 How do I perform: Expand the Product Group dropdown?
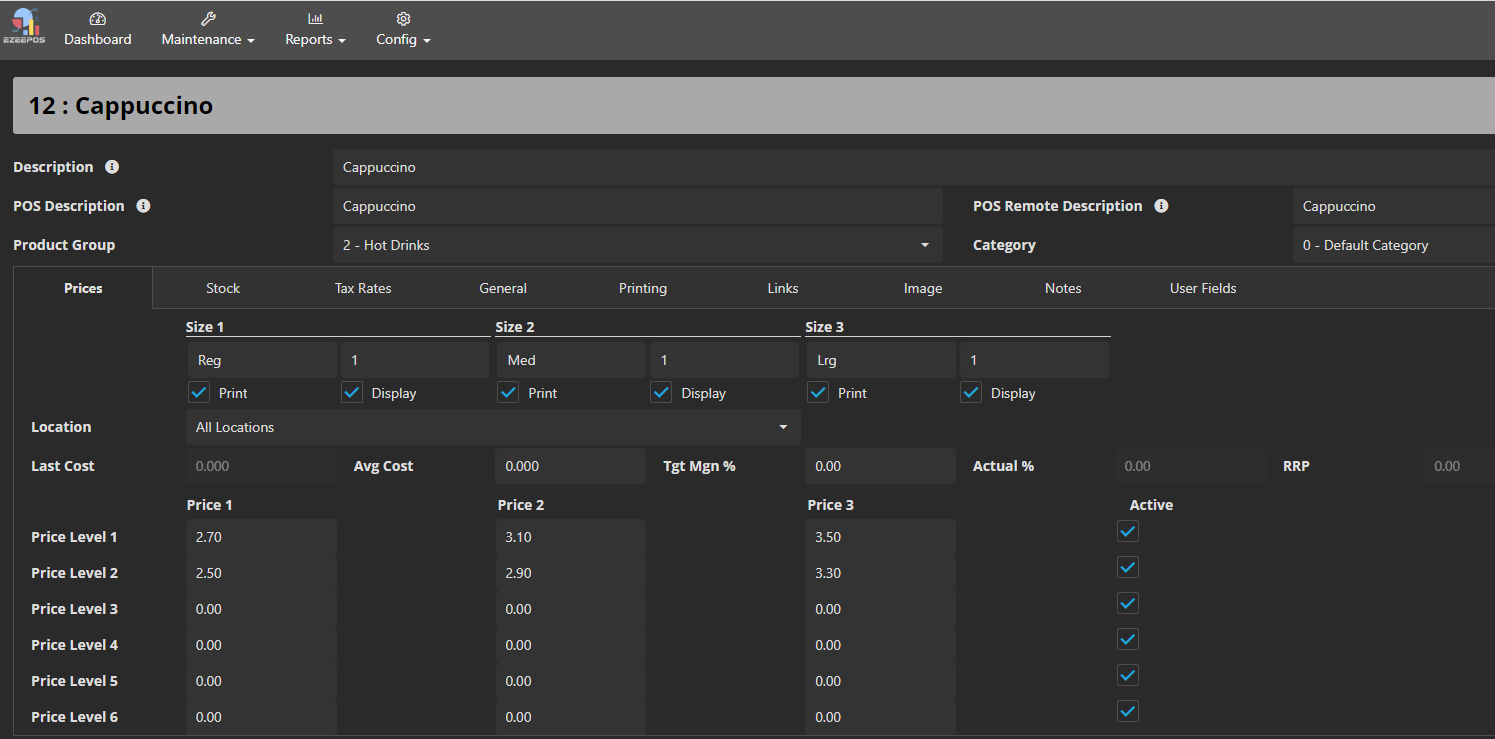(637, 245)
